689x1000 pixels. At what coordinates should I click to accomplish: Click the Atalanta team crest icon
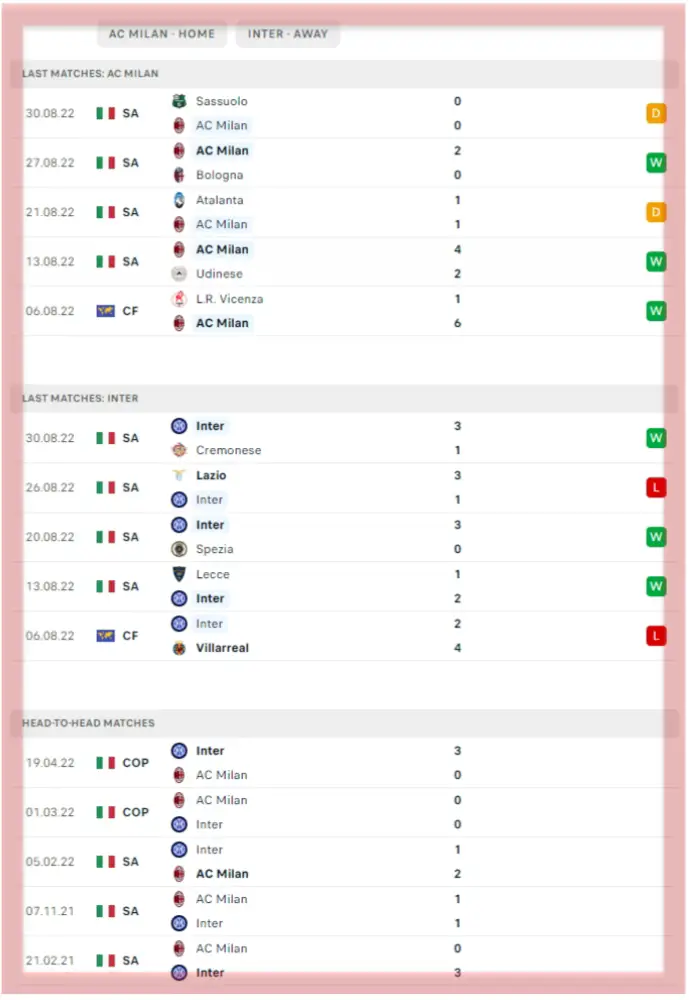(179, 200)
